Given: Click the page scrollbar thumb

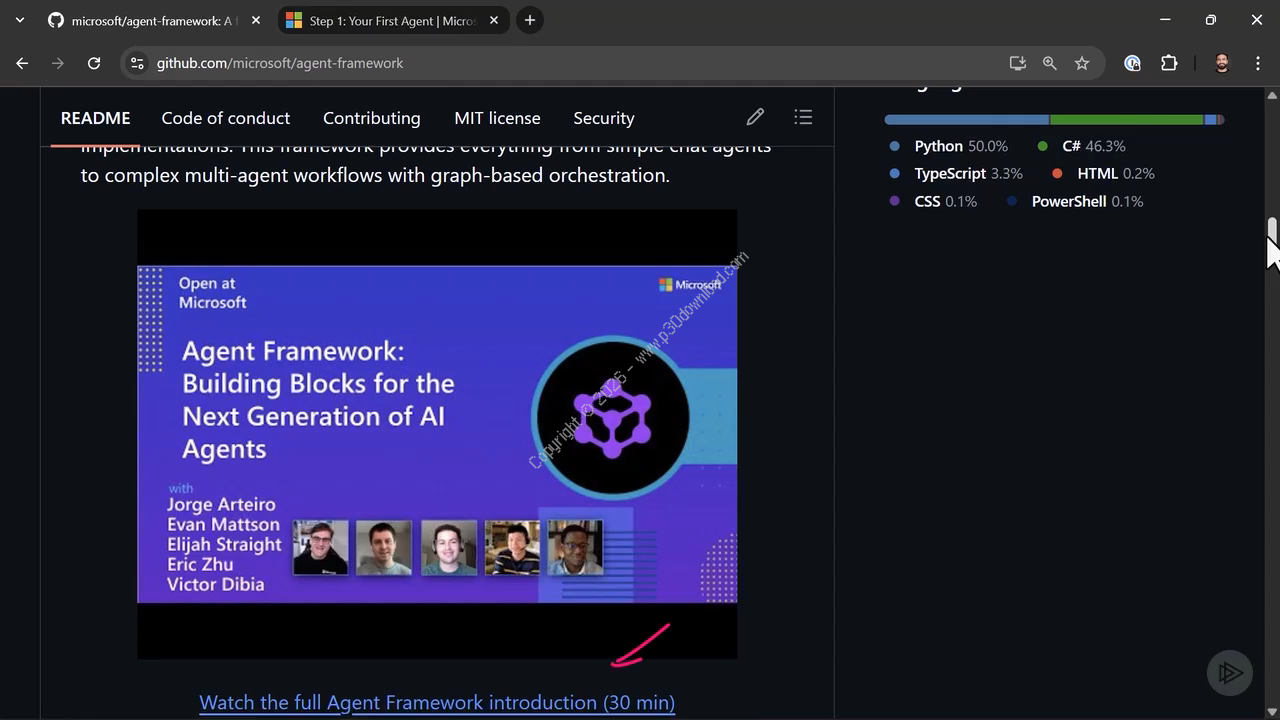Looking at the screenshot, I should click(1272, 230).
